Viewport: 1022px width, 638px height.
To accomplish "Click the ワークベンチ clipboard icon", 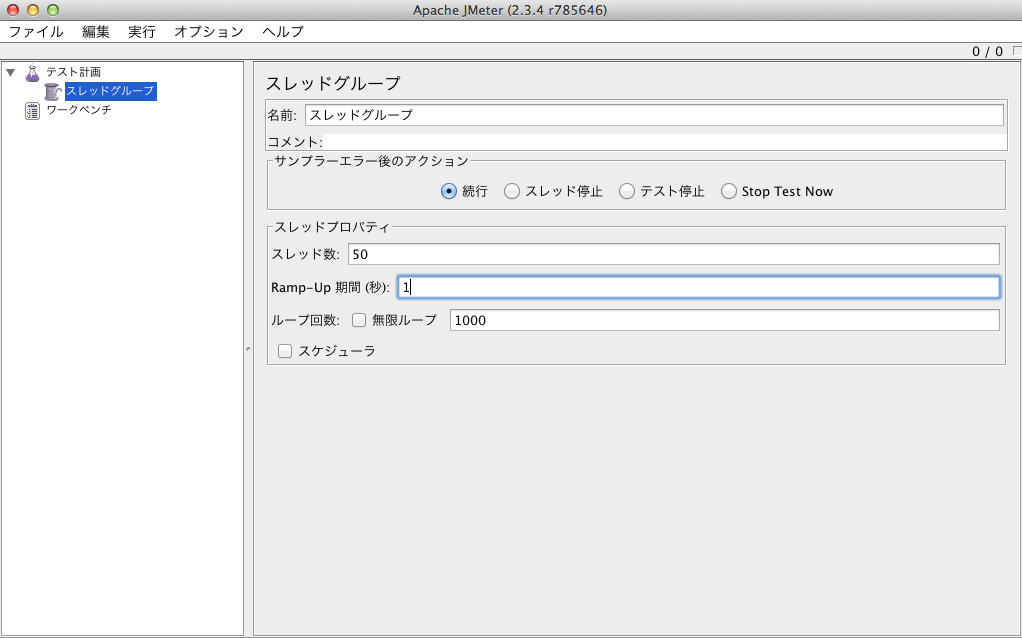I will click(32, 110).
